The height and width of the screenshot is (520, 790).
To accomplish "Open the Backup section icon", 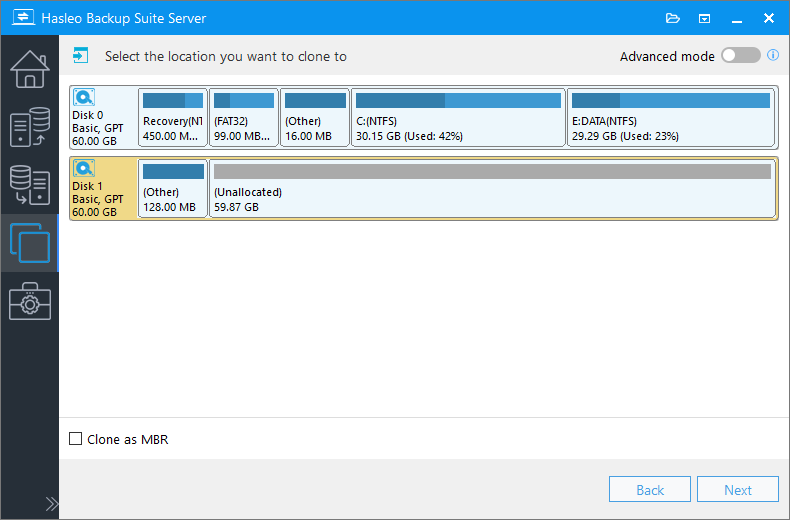I will coord(29,126).
